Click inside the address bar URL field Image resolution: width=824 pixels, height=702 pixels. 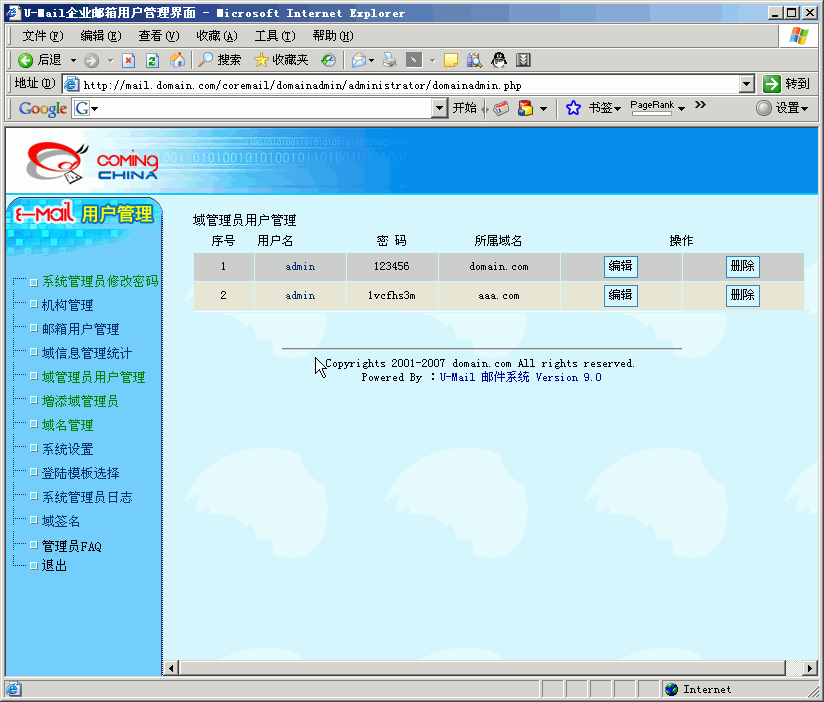pyautogui.click(x=400, y=85)
